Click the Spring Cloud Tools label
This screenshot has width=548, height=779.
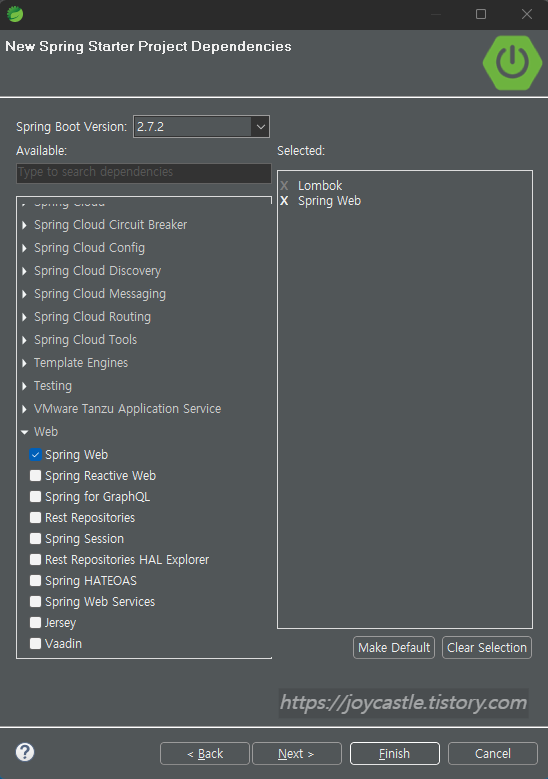(85, 340)
